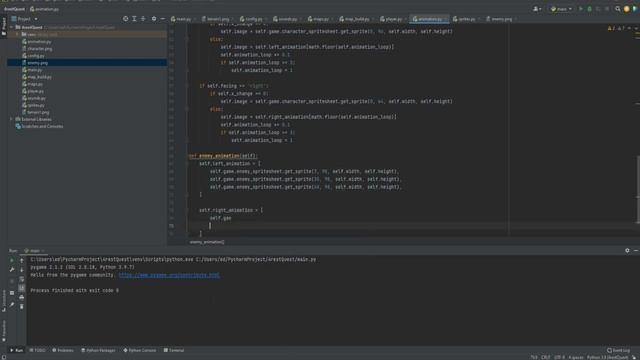
Task: Open the Problems tool window
Action: click(x=63, y=350)
